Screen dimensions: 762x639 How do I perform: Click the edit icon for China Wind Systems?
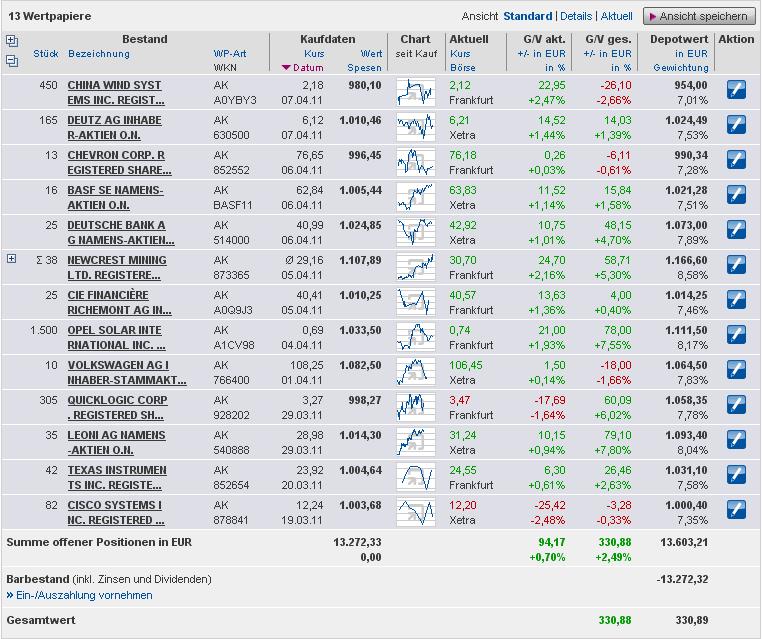tap(736, 91)
